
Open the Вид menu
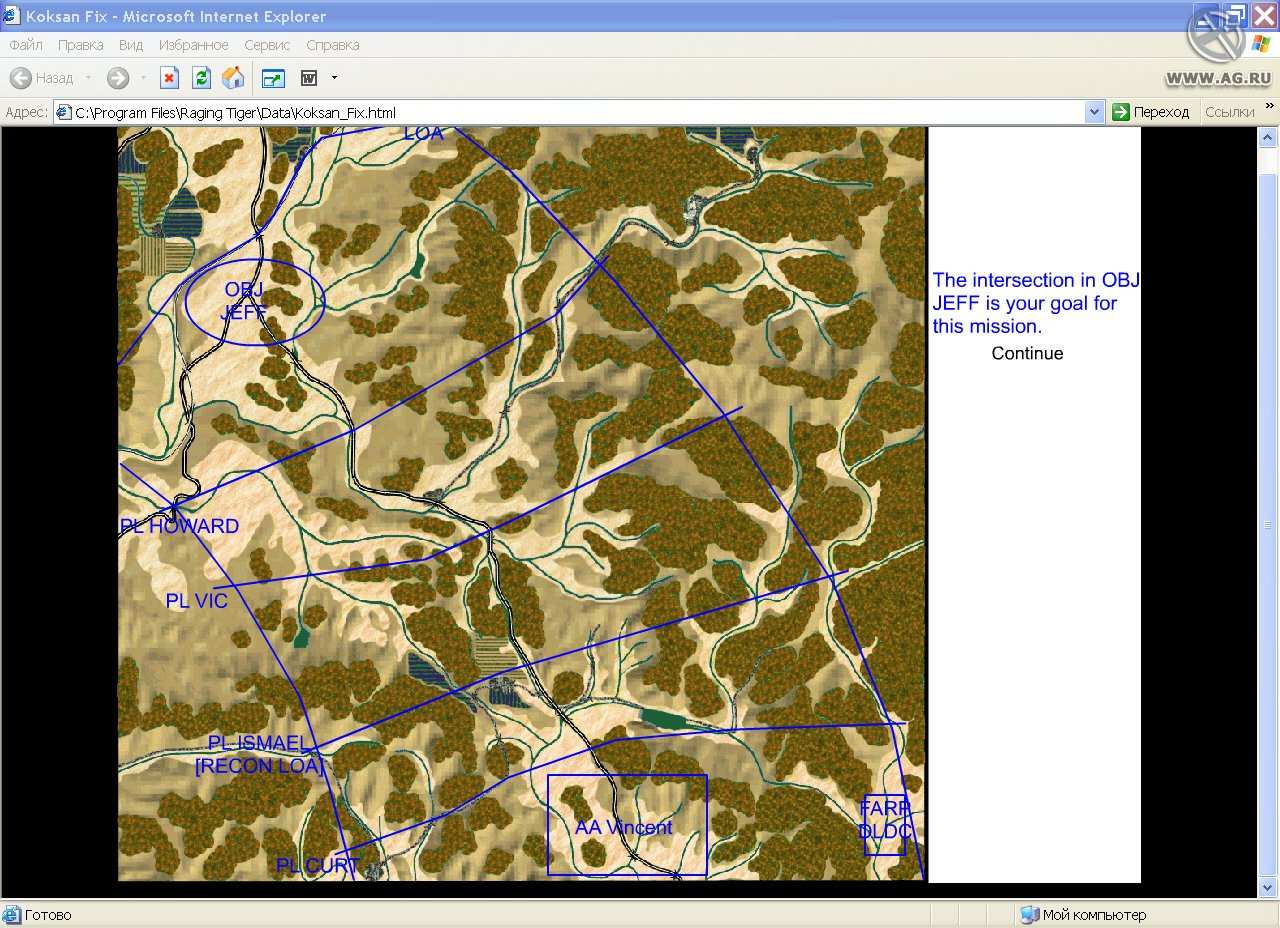[x=131, y=45]
